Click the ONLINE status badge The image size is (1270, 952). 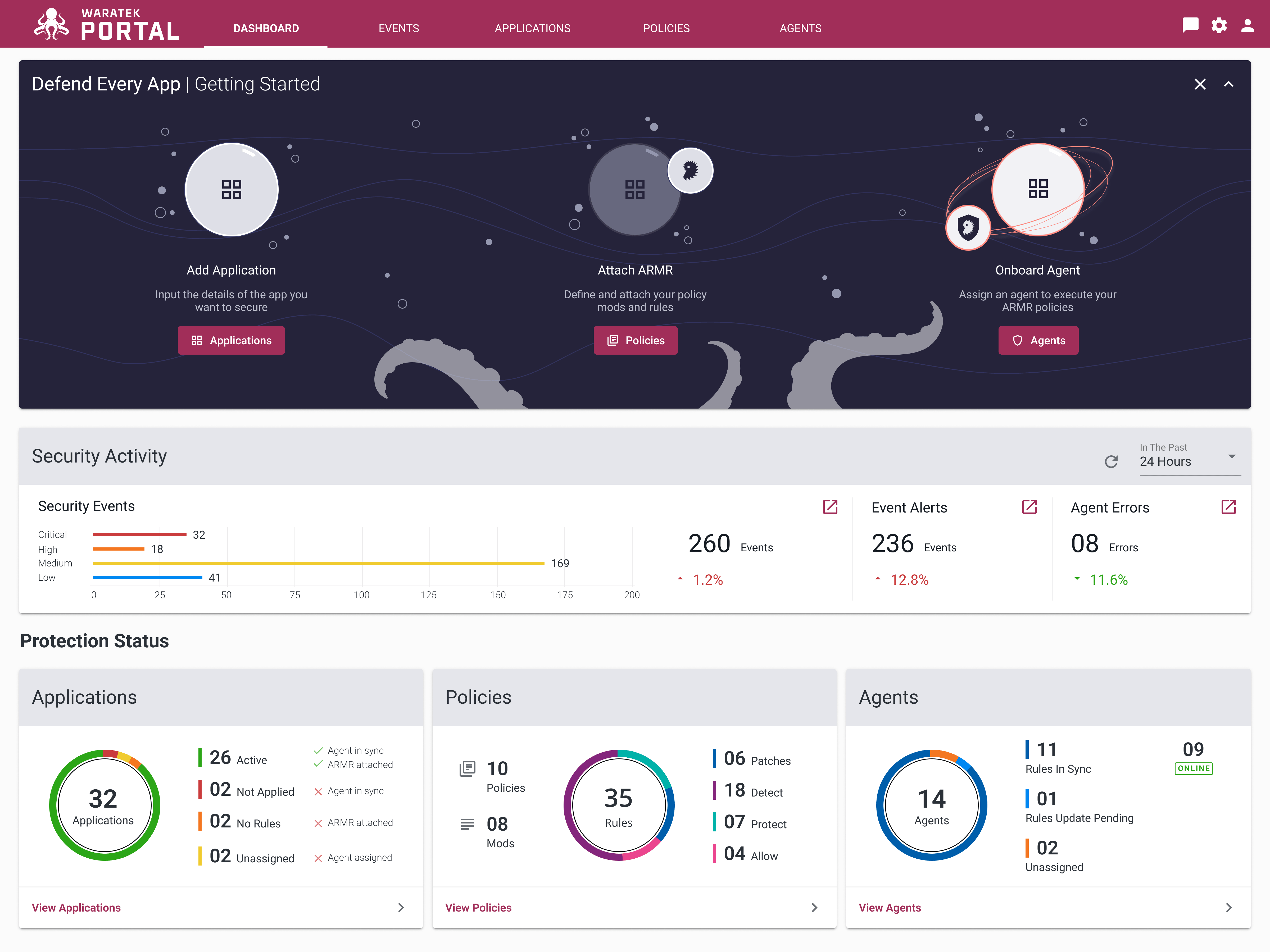pos(1193,768)
